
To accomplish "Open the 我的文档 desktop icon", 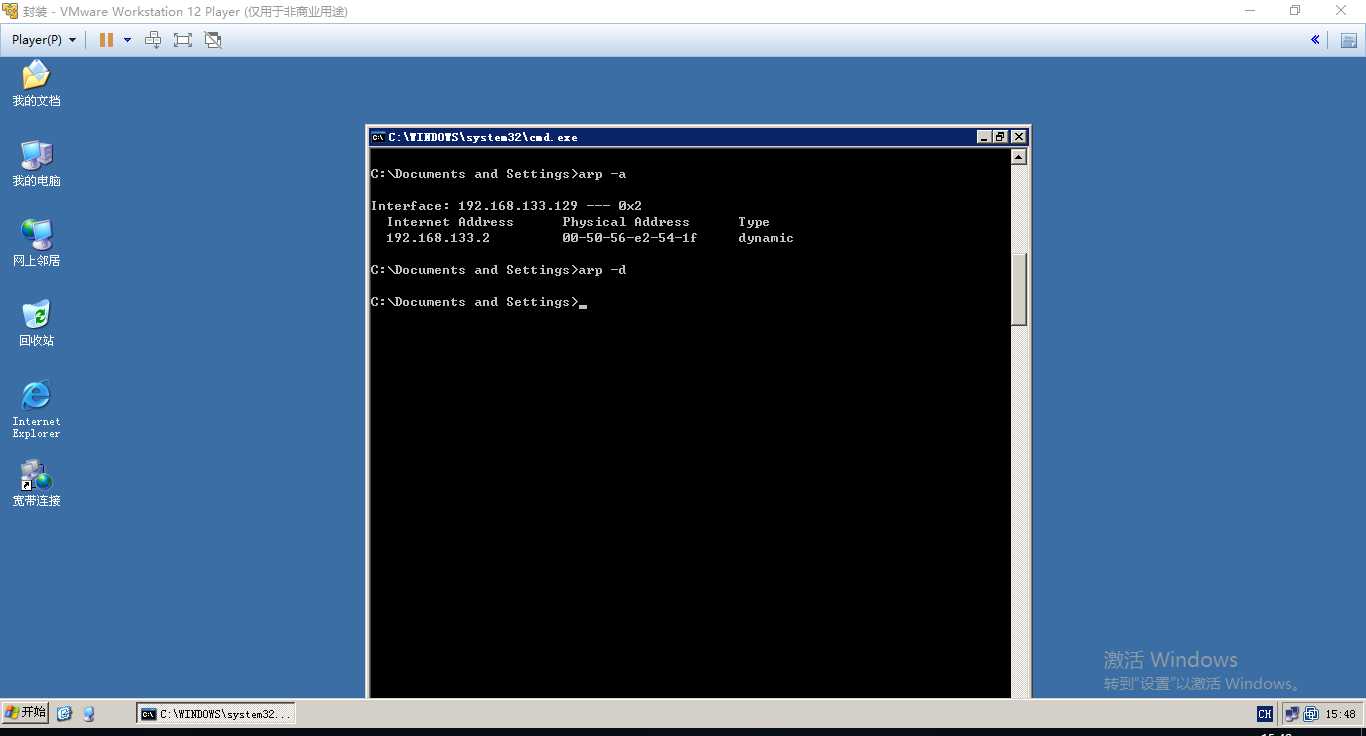I will tap(36, 84).
